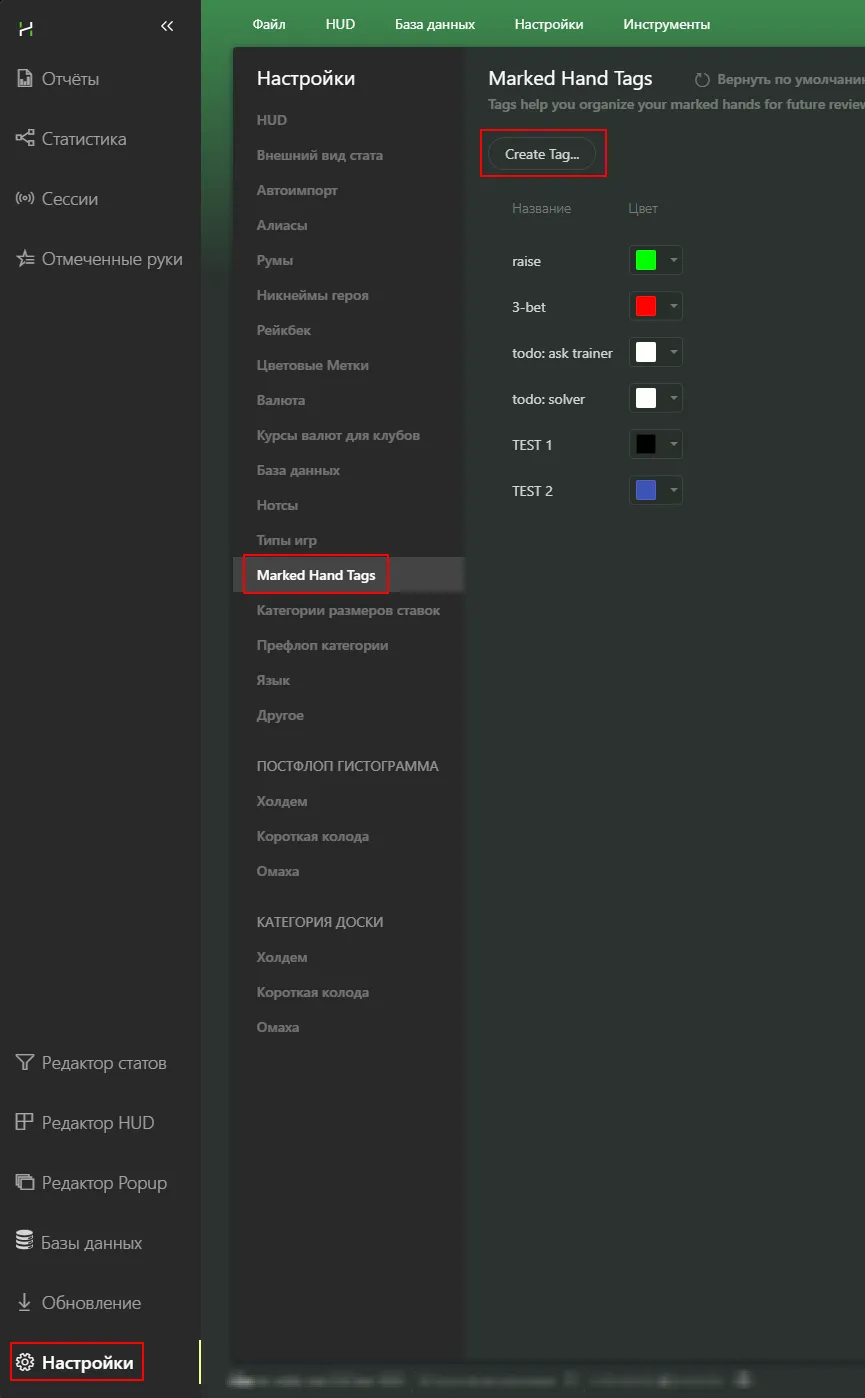Expand the color dropdown for raise tag
865x1398 pixels.
tap(674, 261)
